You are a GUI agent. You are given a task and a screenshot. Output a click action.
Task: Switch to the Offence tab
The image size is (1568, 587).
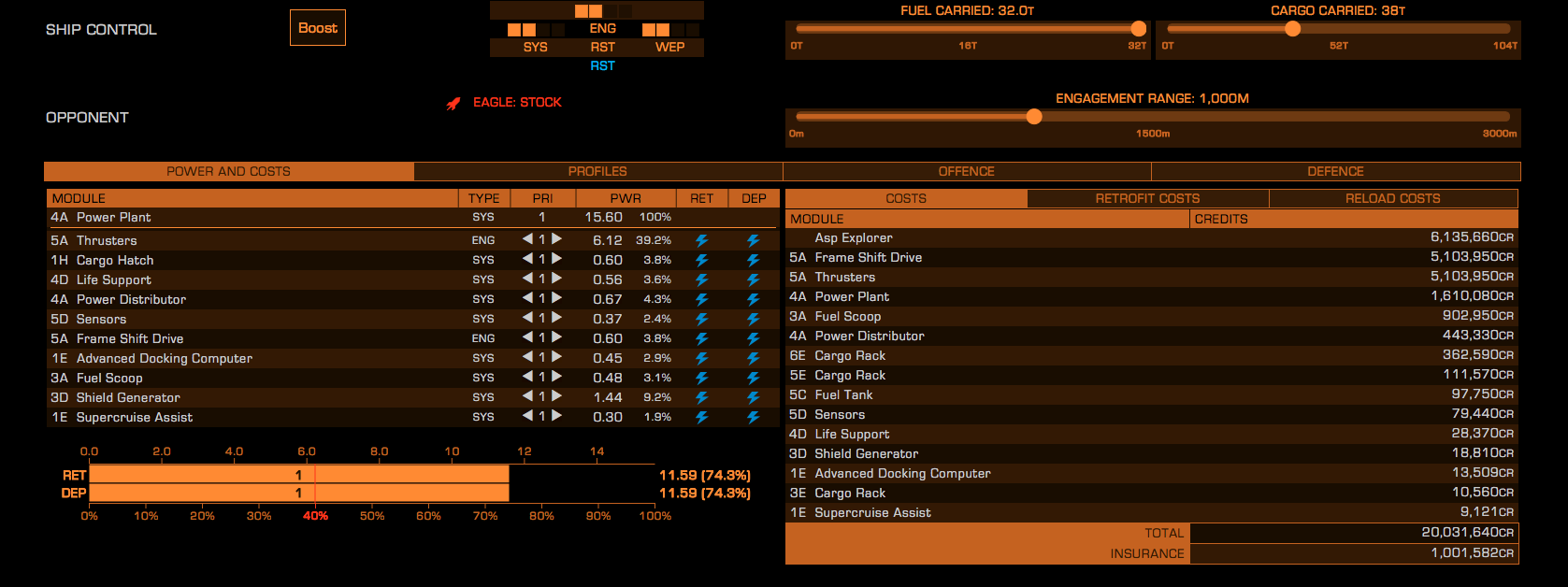pyautogui.click(x=967, y=171)
